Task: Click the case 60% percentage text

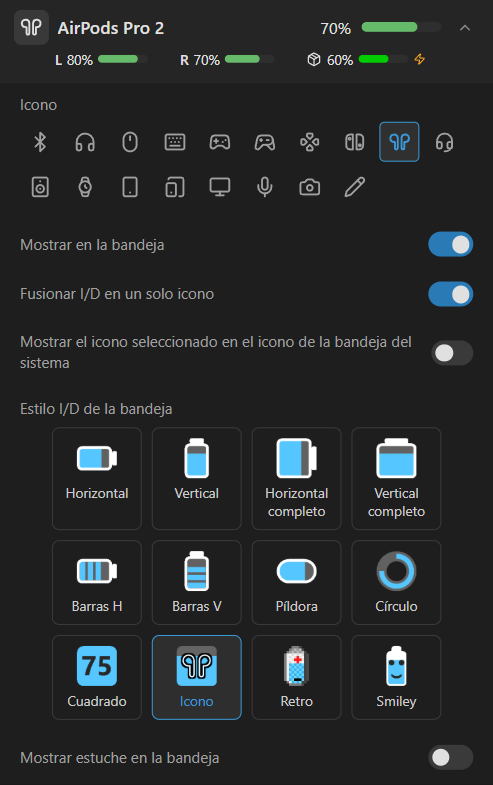Action: coord(340,60)
